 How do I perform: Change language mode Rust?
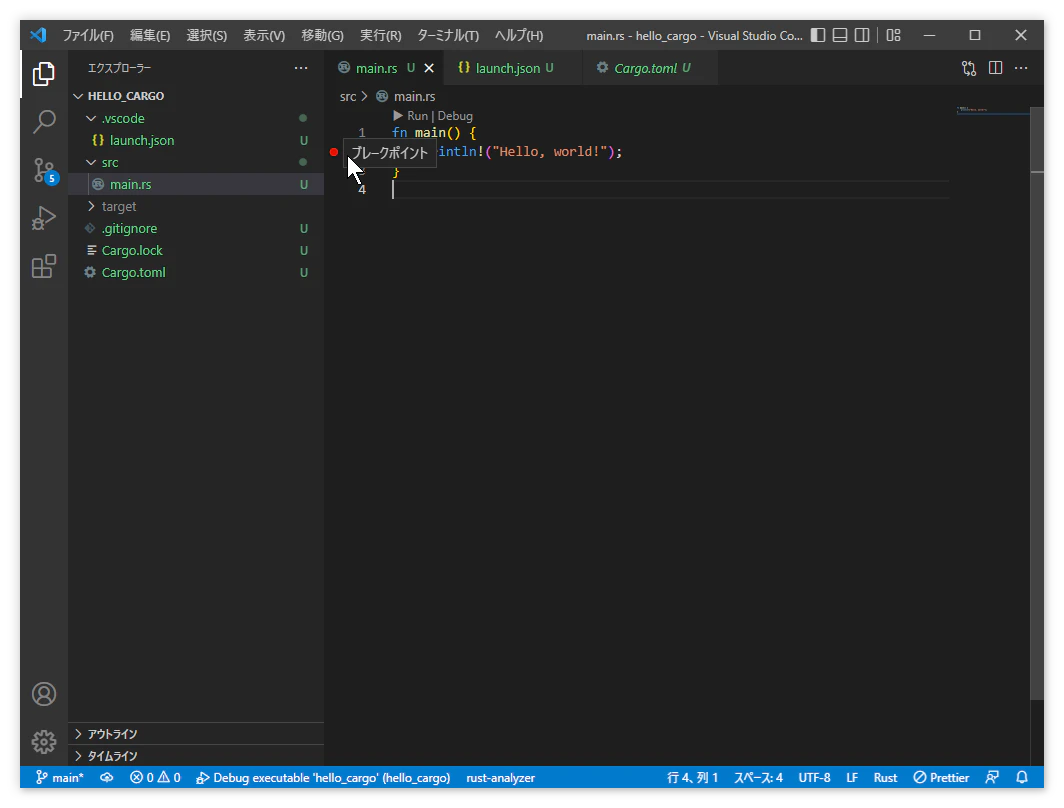(885, 777)
